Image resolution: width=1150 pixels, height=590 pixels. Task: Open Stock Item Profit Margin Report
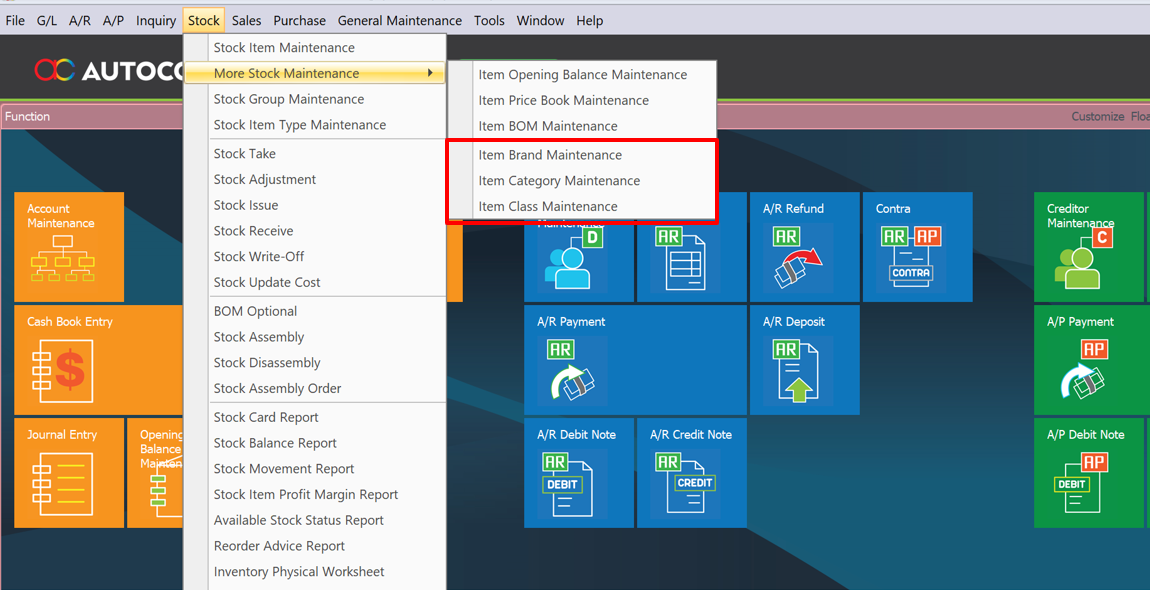(x=315, y=494)
